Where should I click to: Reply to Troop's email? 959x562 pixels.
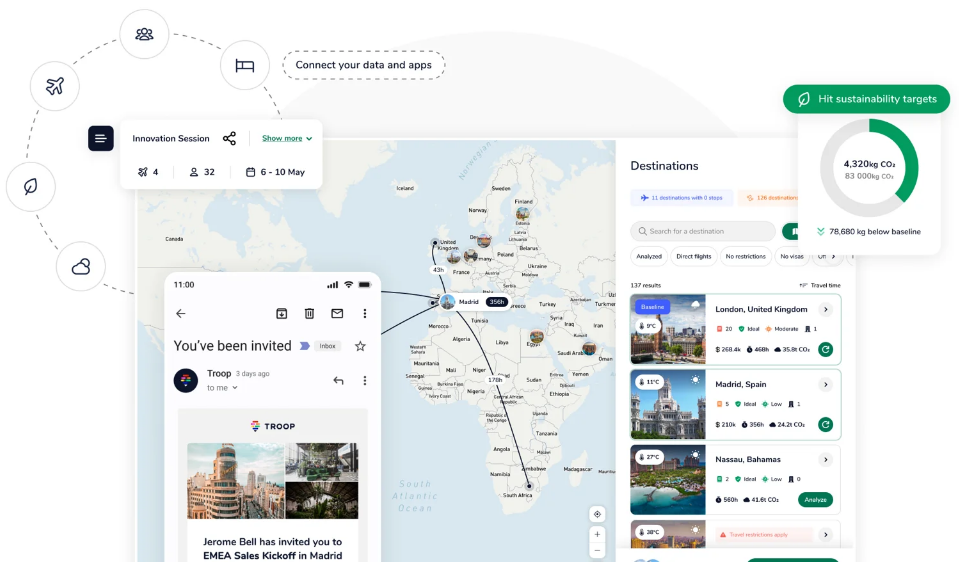coord(338,380)
